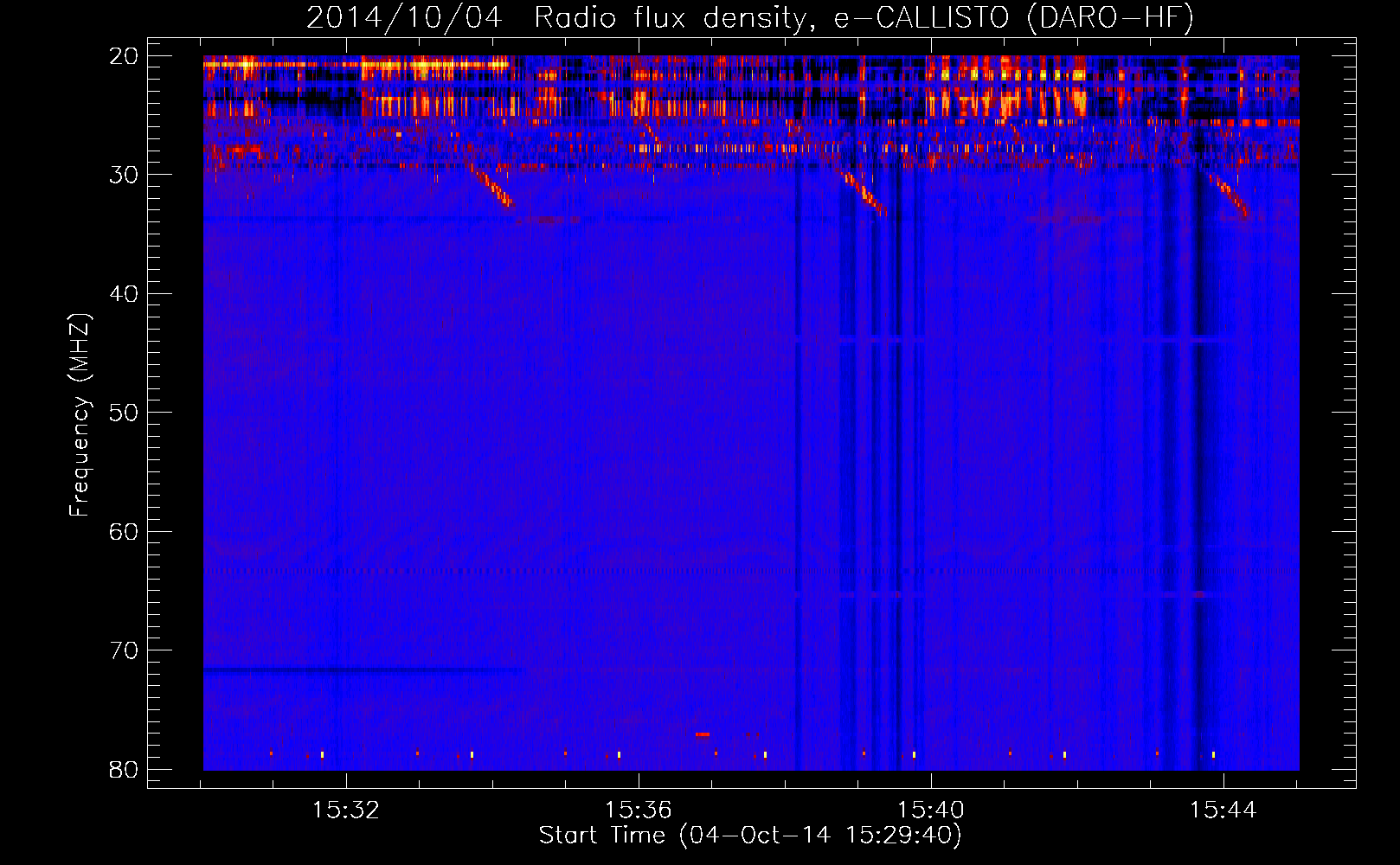Click the drifting burst streak near 15:39
Viewport: 1400px width, 865px height.
coord(865,194)
